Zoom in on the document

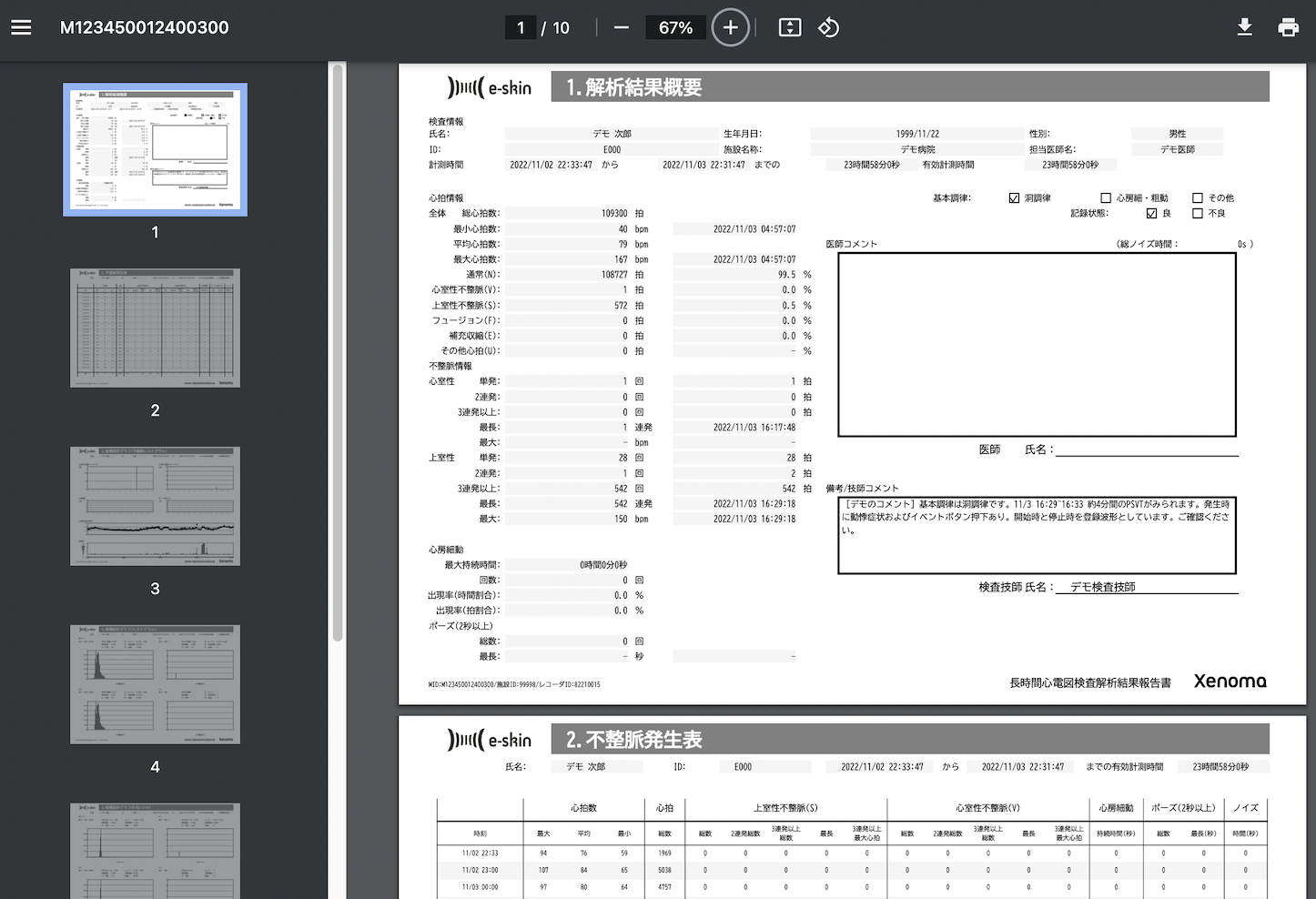730,27
